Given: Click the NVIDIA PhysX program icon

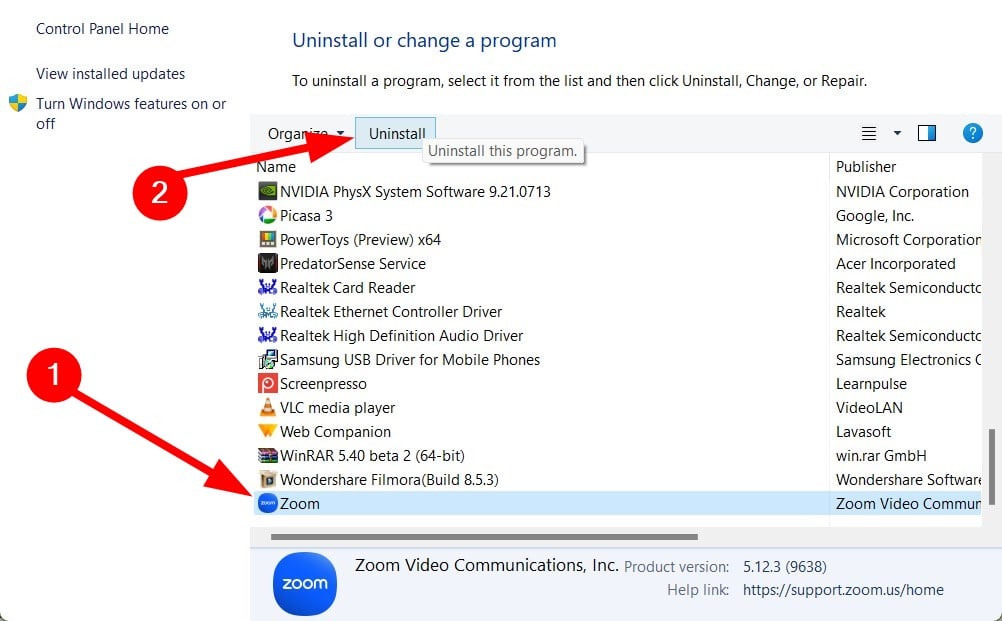Looking at the screenshot, I should 267,191.
